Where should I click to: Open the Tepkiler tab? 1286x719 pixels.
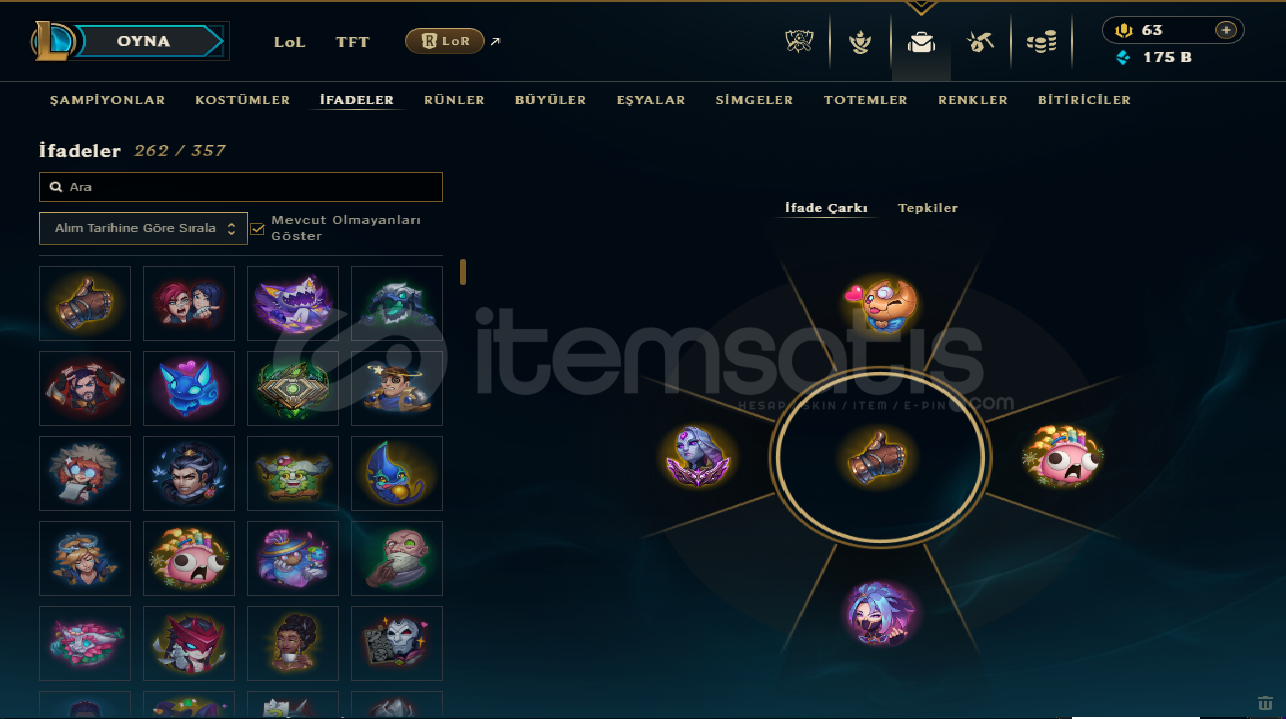point(928,208)
